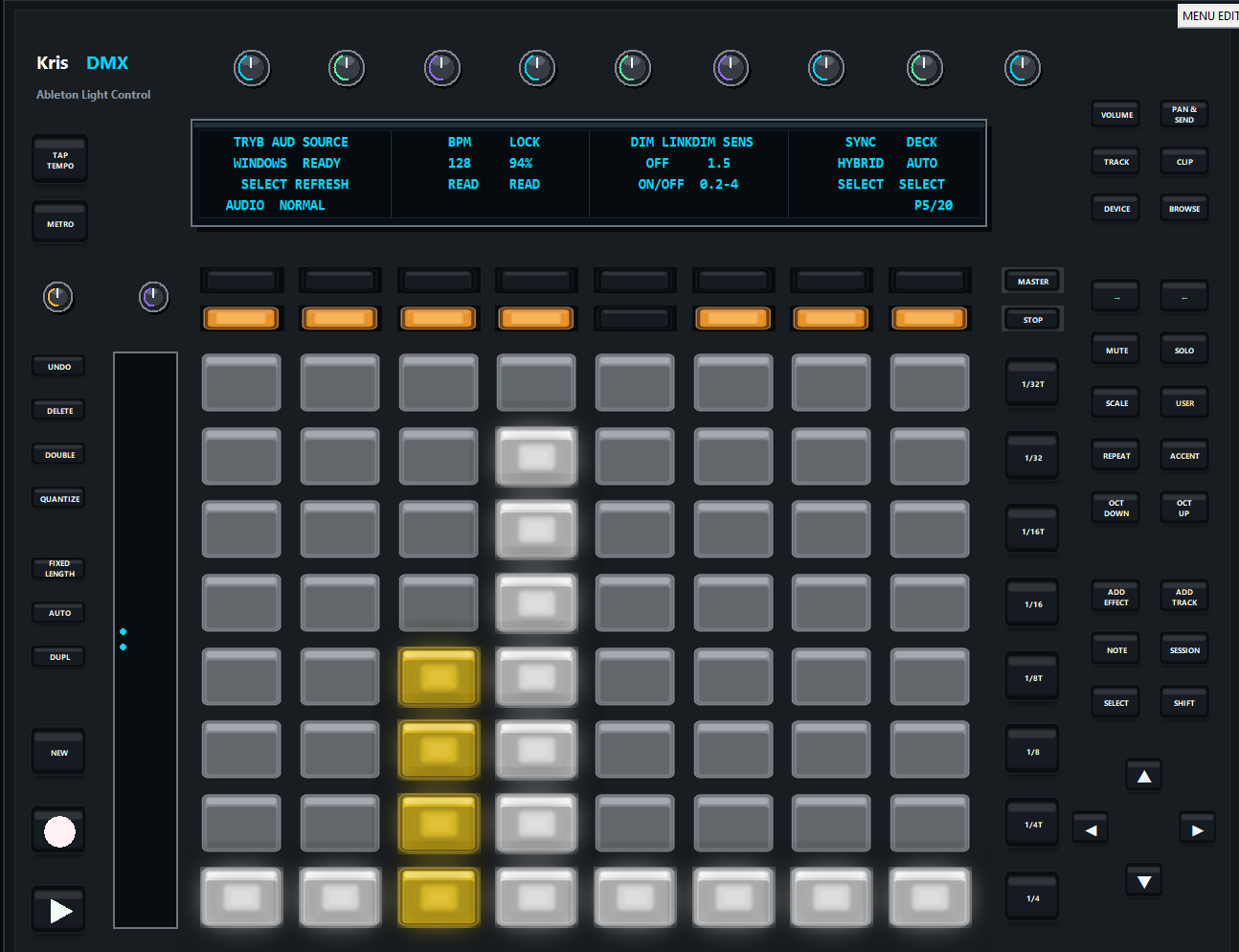
Task: Click the DOUBLE button
Action: 59,455
